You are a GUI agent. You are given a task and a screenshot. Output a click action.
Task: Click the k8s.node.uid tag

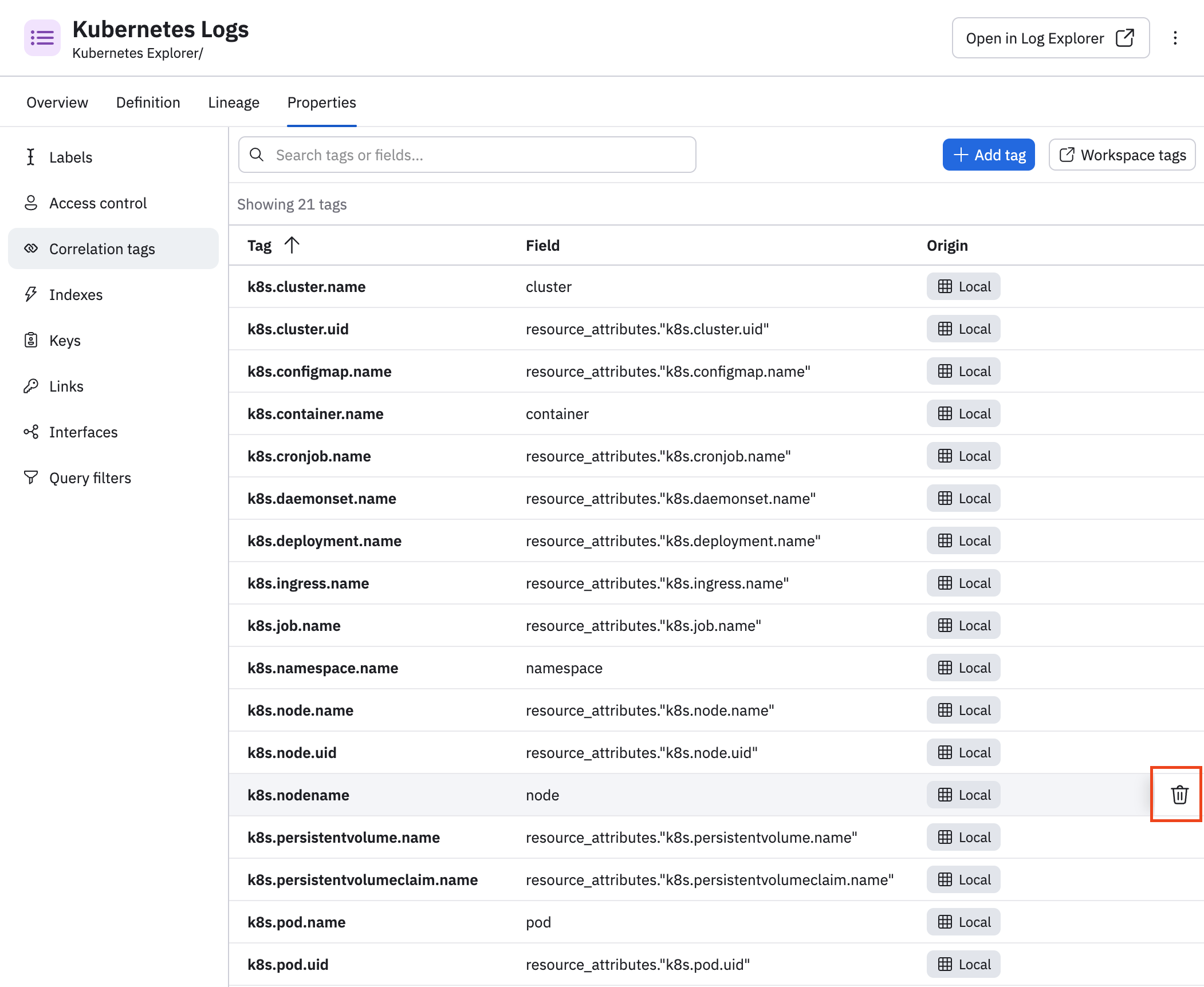[292, 752]
